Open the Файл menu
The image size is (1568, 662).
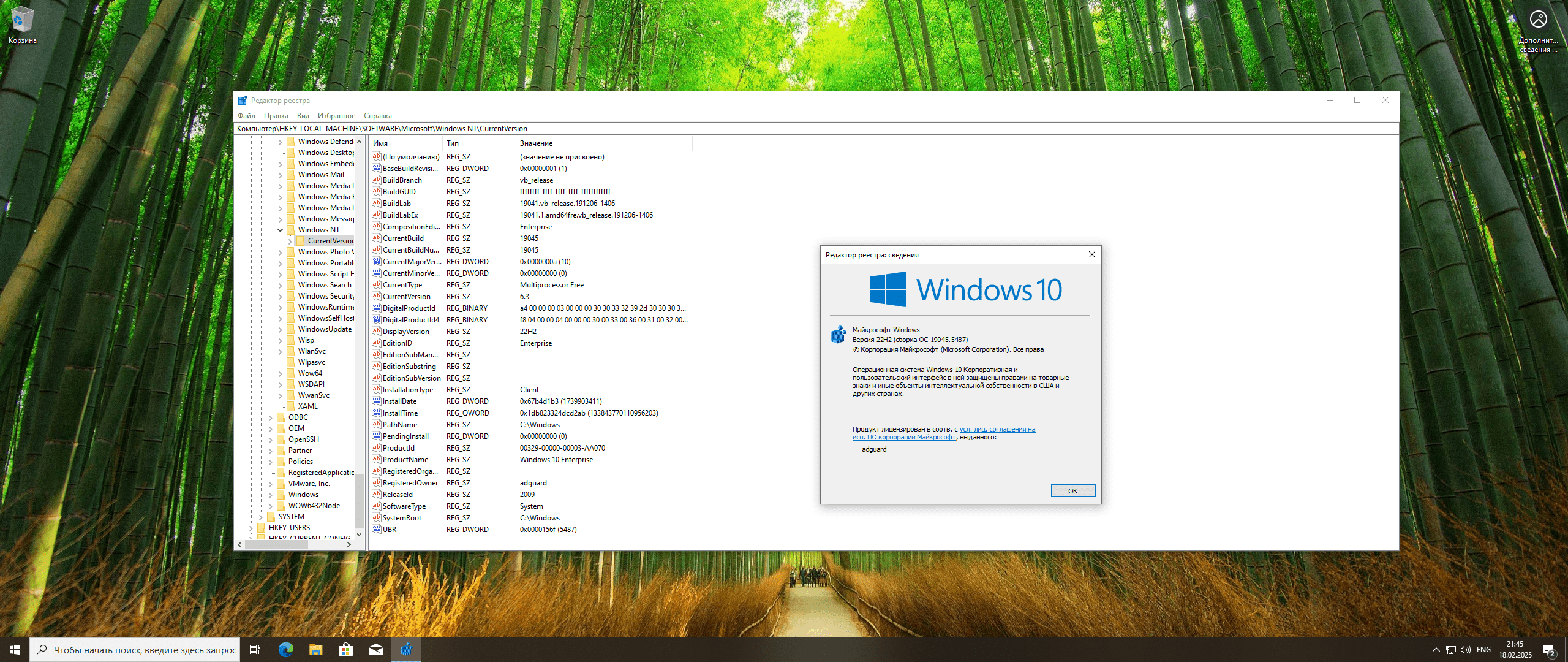click(x=246, y=116)
